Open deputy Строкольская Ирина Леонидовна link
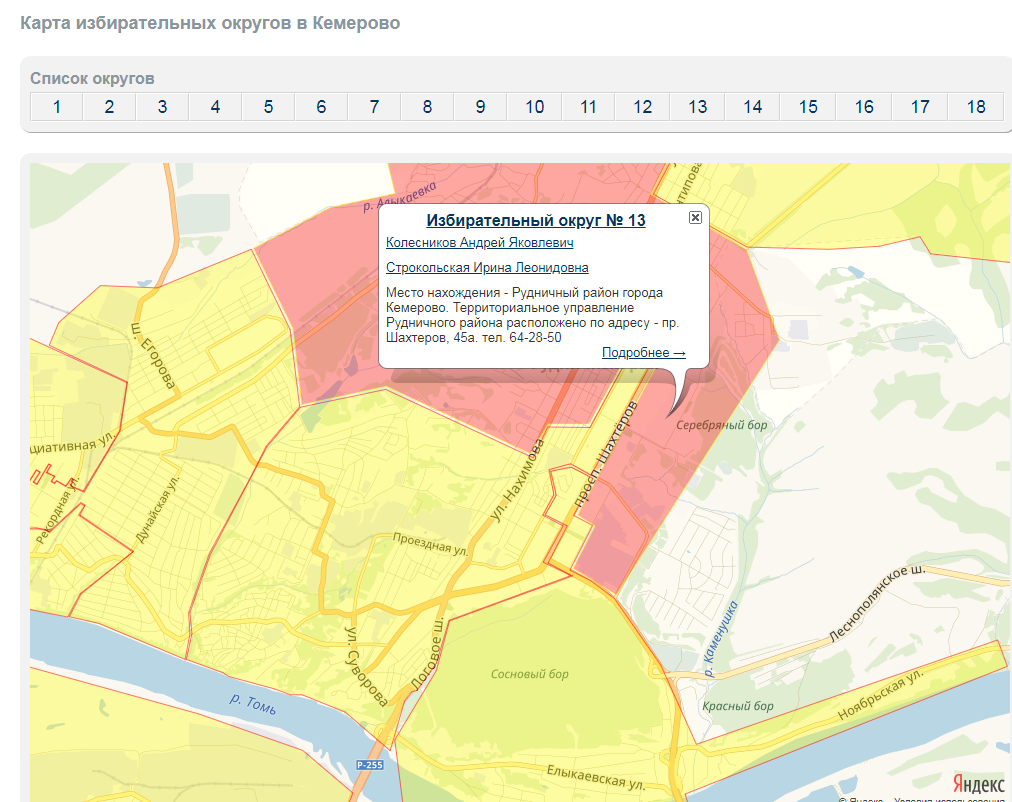1012x802 pixels. coord(487,267)
